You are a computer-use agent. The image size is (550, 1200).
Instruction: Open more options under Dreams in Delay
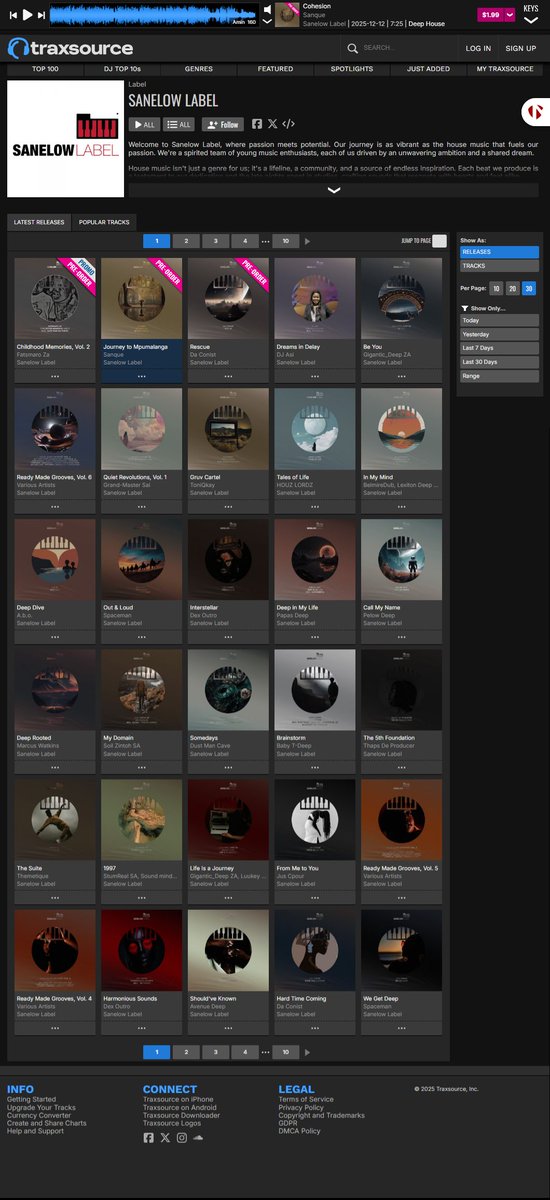tap(315, 376)
